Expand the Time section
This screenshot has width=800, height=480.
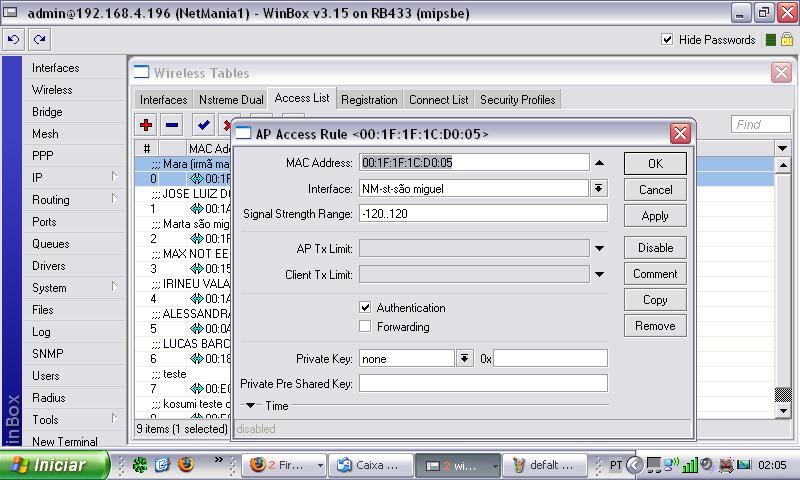coord(251,406)
